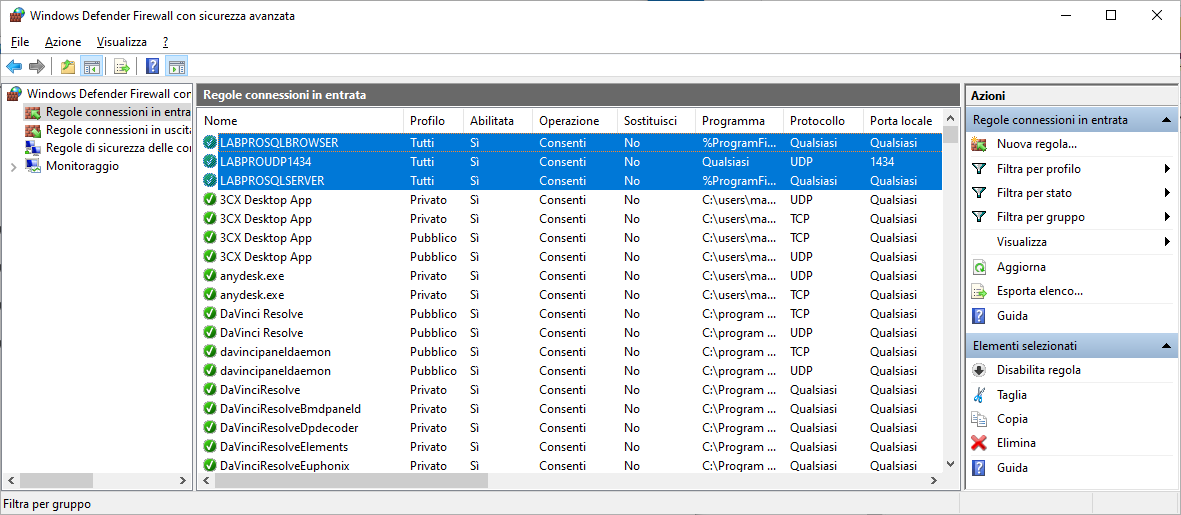The height and width of the screenshot is (515, 1181).
Task: Expand the Monitoraggio tree node
Action: tap(13, 166)
